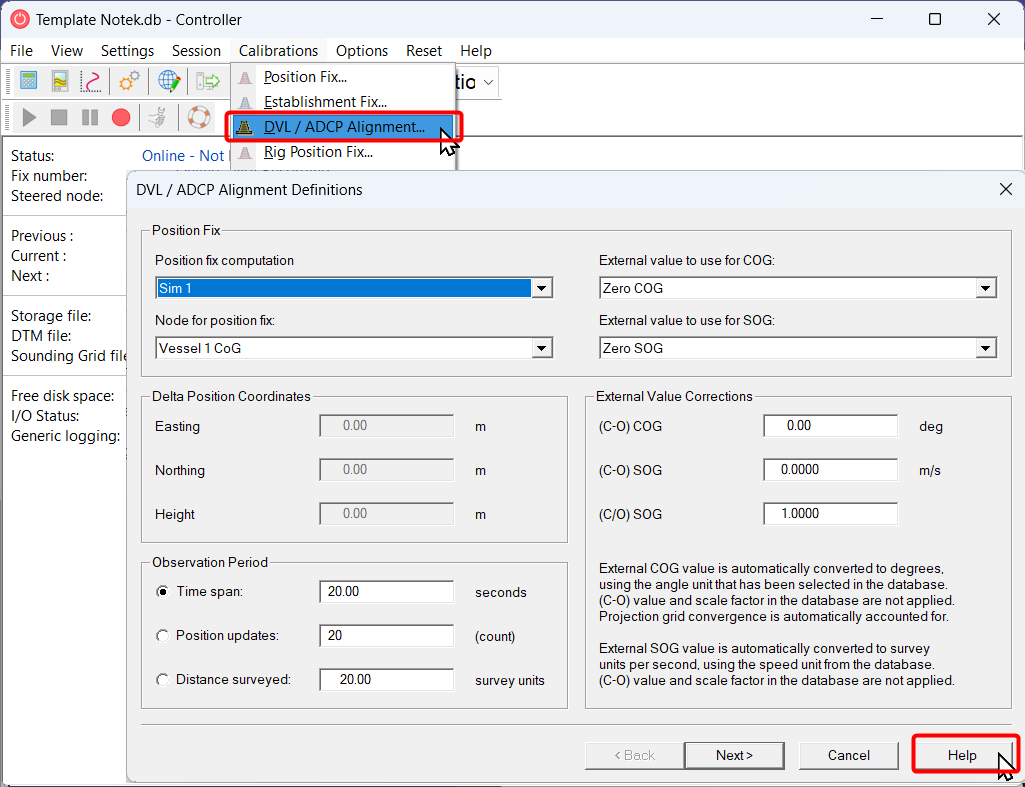Open the Session menu
1025x787 pixels.
click(x=196, y=50)
